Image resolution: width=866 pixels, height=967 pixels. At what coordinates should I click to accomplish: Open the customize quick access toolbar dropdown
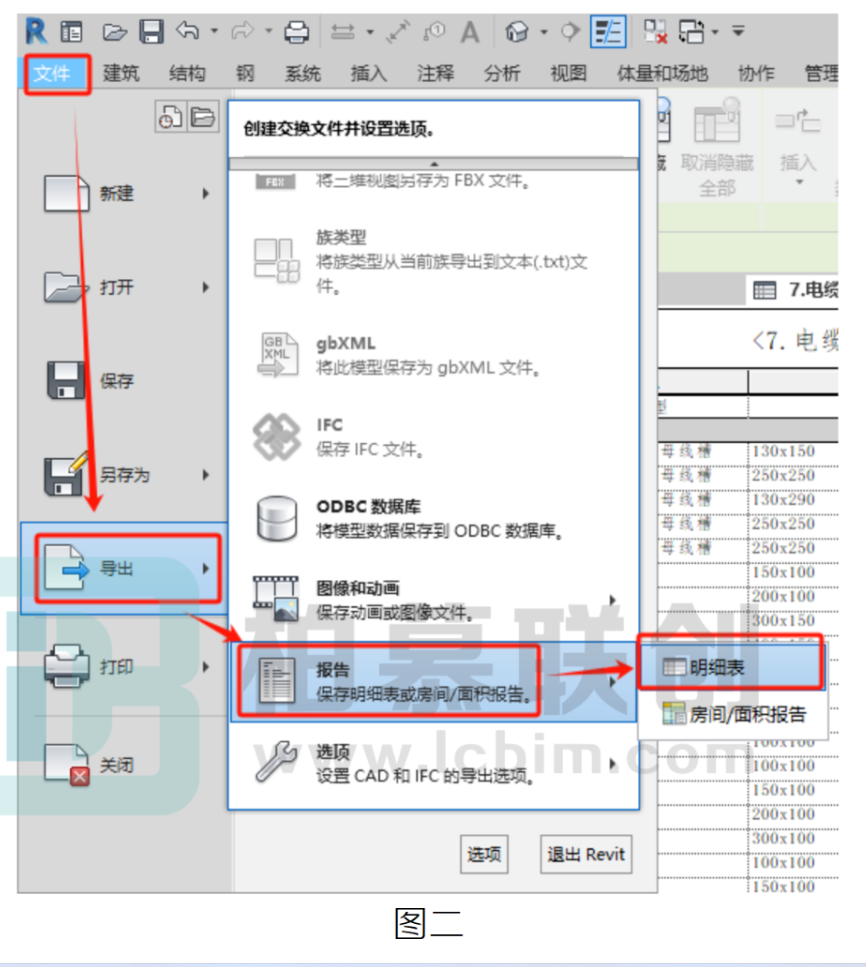pos(738,30)
